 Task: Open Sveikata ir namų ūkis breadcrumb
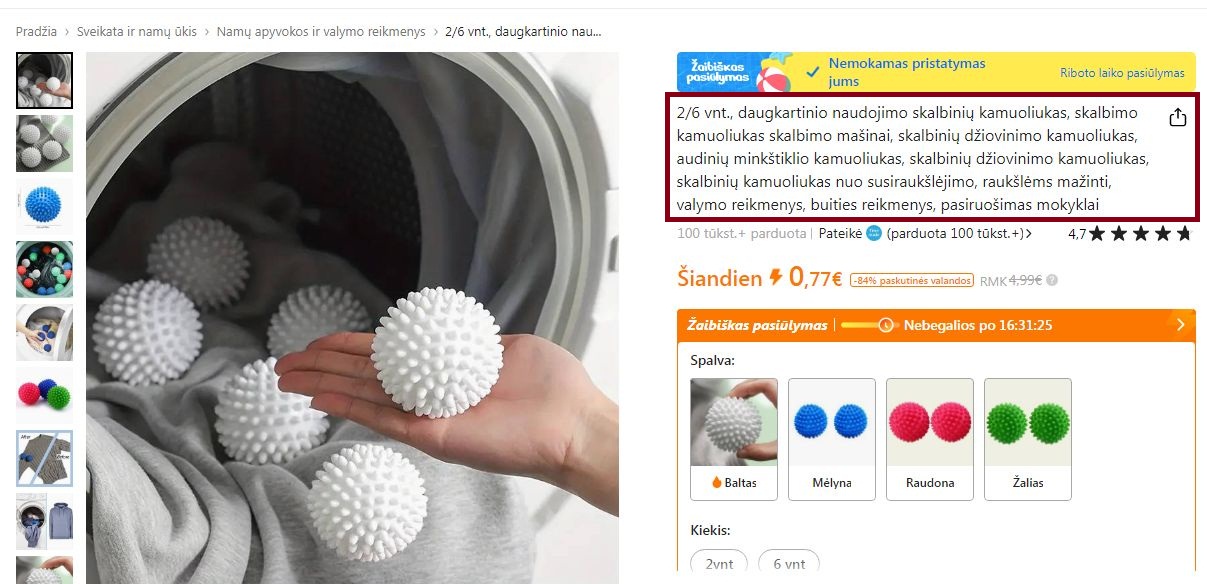(140, 32)
